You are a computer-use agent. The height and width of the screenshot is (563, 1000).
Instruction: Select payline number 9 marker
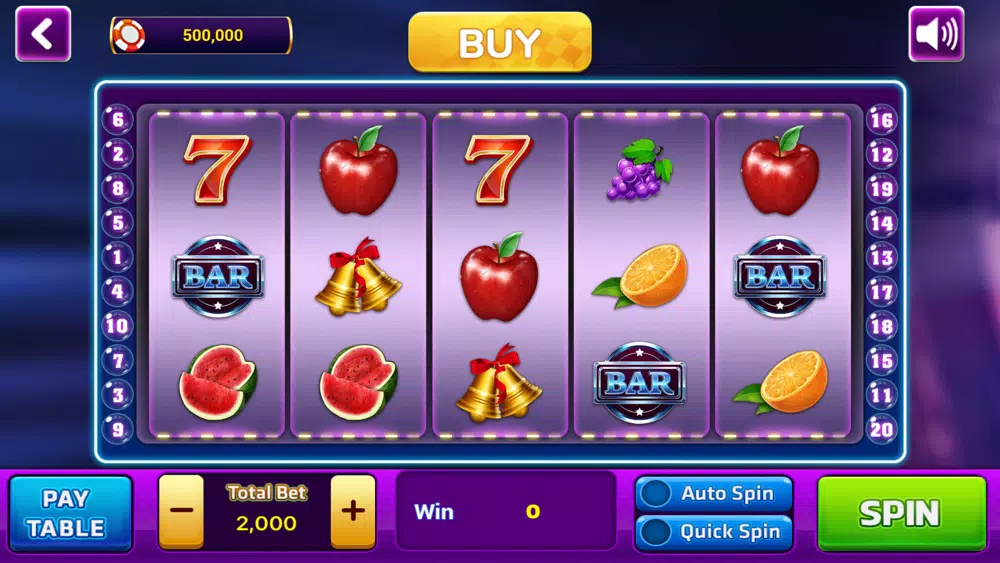click(x=118, y=429)
